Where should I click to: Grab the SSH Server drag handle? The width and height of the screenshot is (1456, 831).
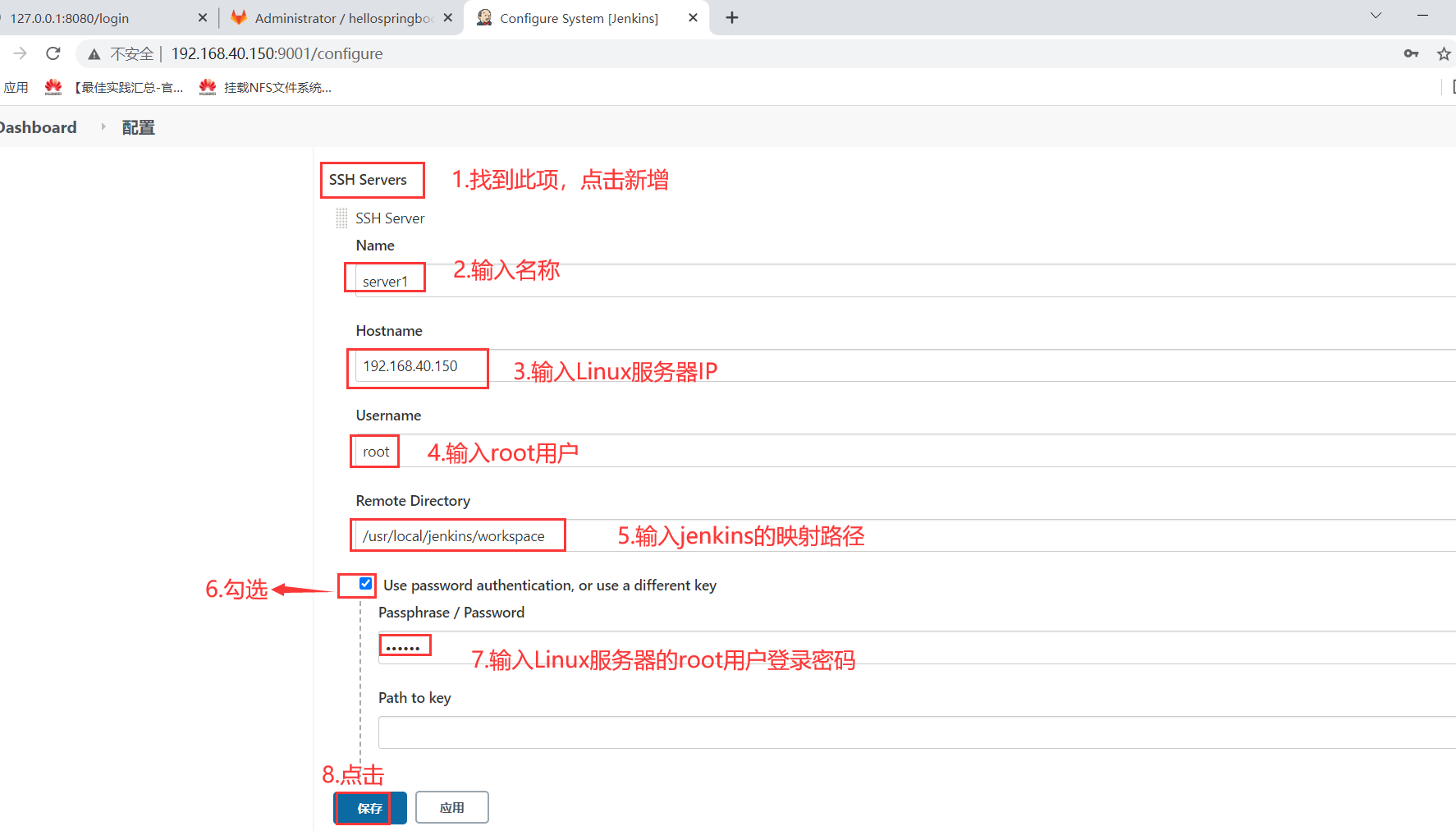pos(341,218)
